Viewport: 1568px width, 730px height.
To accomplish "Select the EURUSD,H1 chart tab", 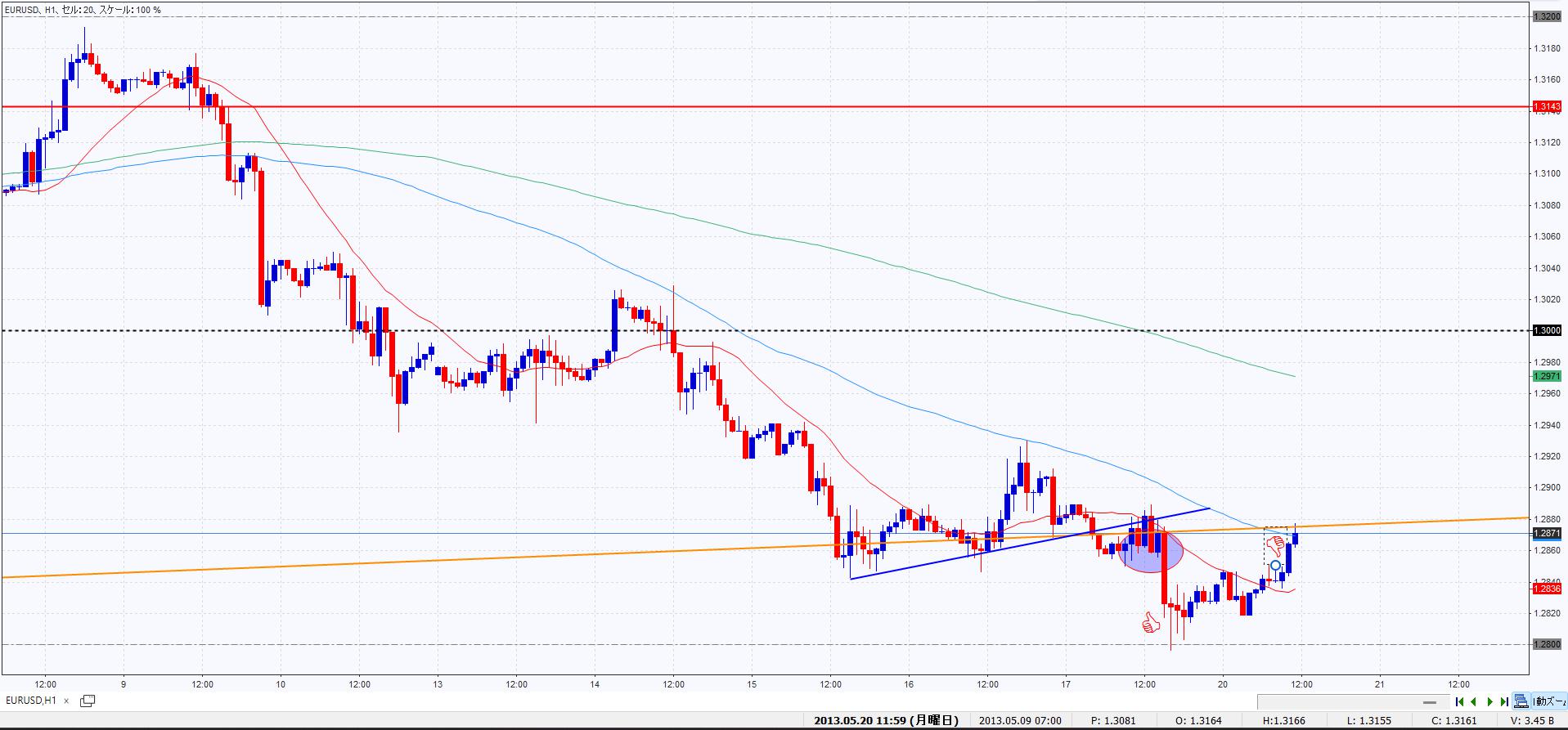I will point(31,701).
